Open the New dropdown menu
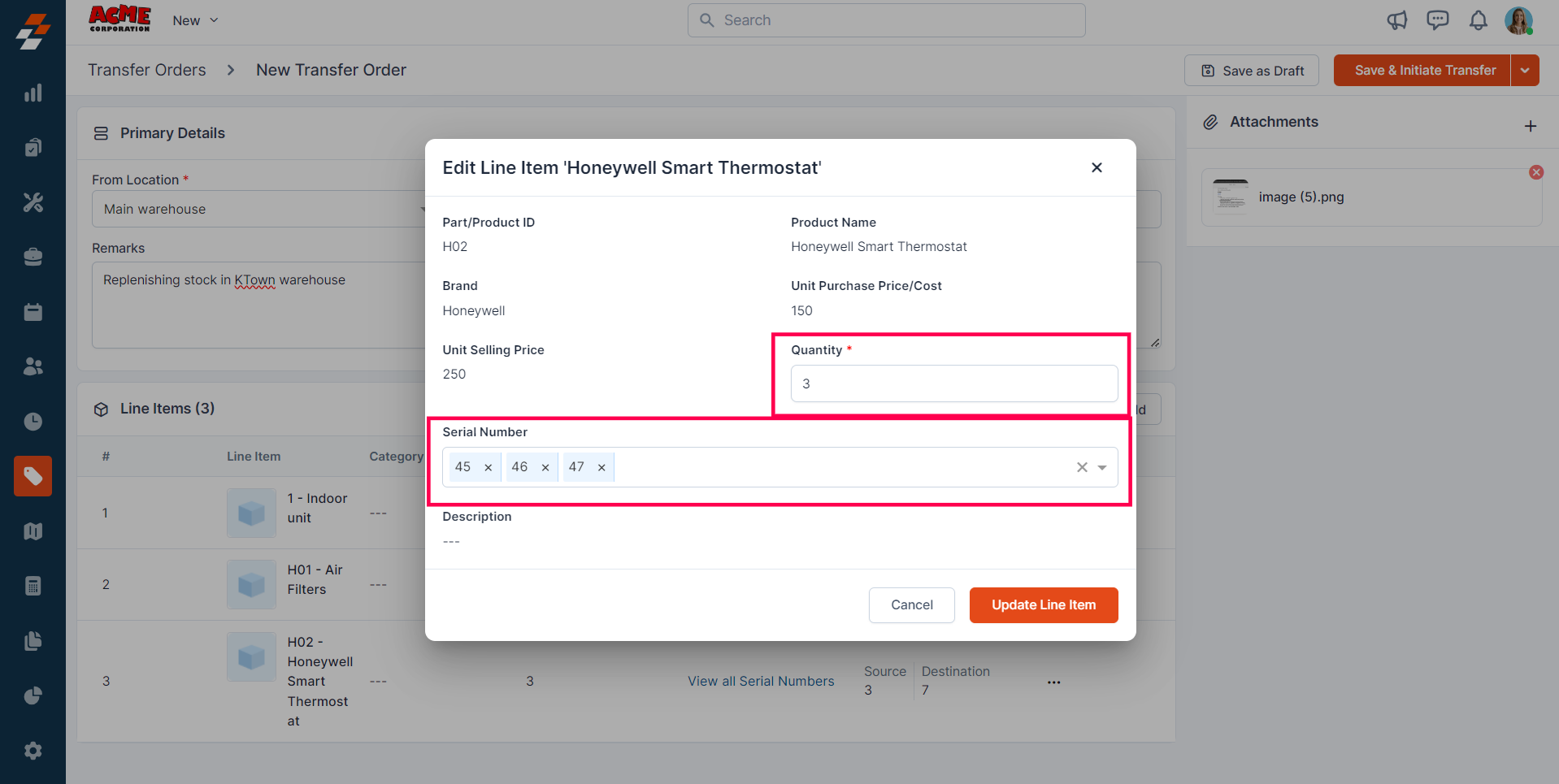 pos(195,20)
